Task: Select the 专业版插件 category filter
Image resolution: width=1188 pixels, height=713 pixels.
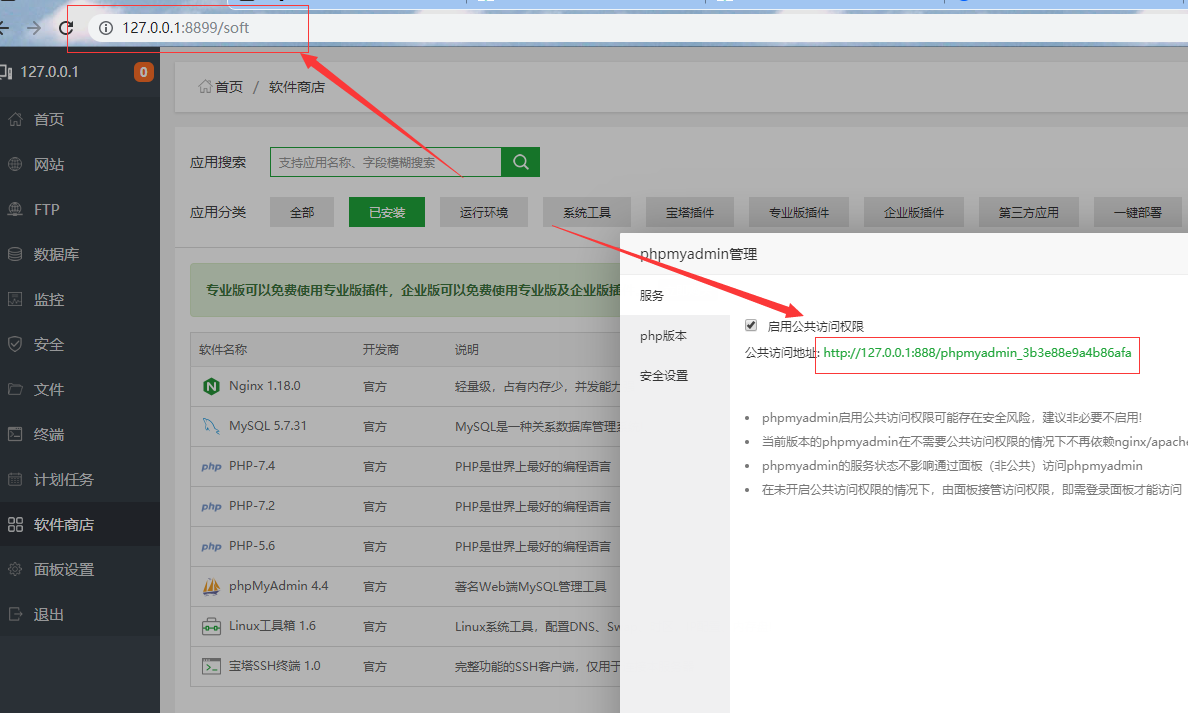Action: [x=799, y=212]
